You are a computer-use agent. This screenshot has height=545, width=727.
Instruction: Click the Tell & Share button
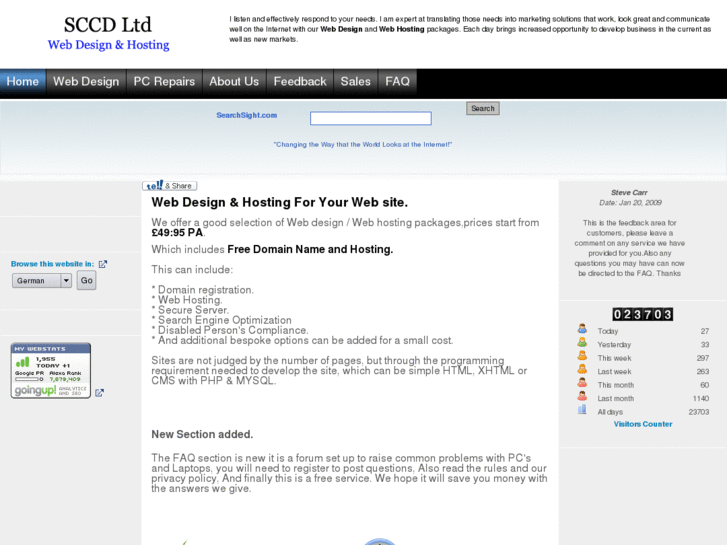click(x=169, y=186)
